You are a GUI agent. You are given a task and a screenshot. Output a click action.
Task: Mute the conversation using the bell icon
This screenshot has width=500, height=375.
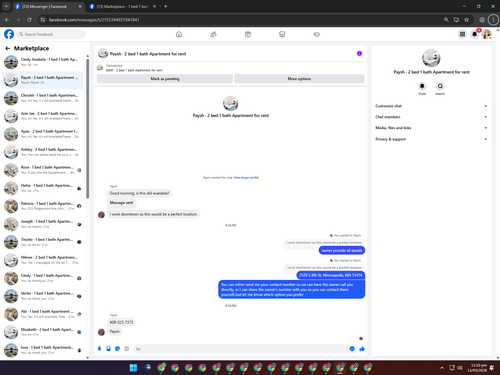[x=422, y=86]
